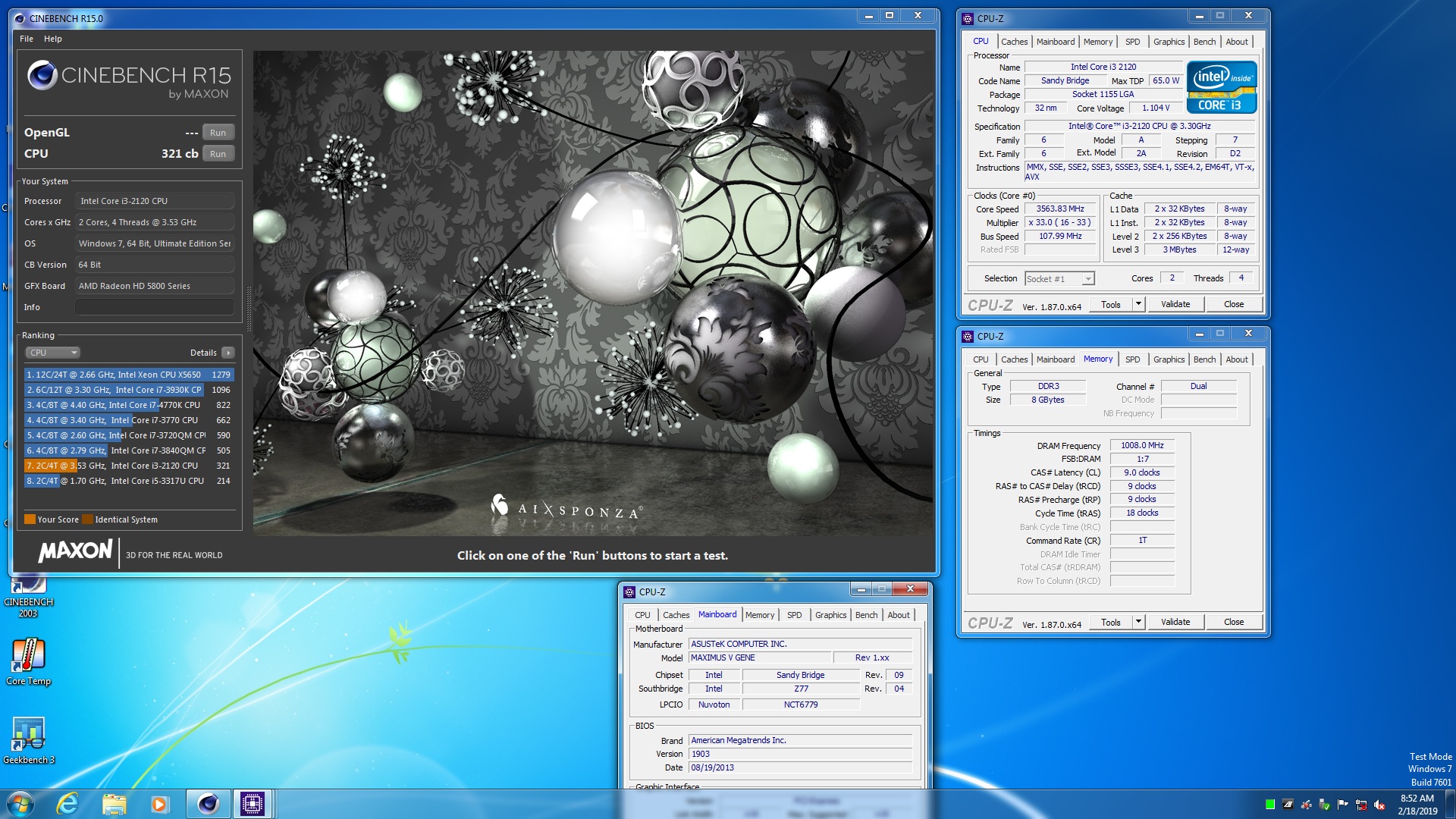Launch Windows Media Player from taskbar
The image size is (1456, 819).
point(159,804)
